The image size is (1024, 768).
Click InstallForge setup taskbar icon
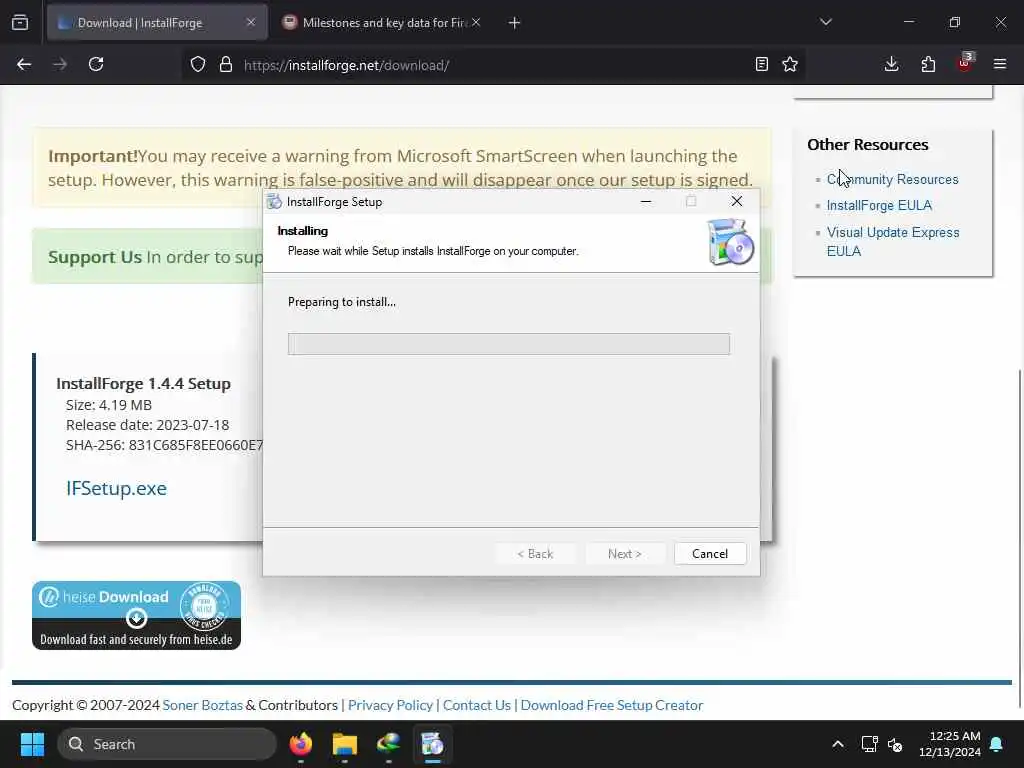432,744
